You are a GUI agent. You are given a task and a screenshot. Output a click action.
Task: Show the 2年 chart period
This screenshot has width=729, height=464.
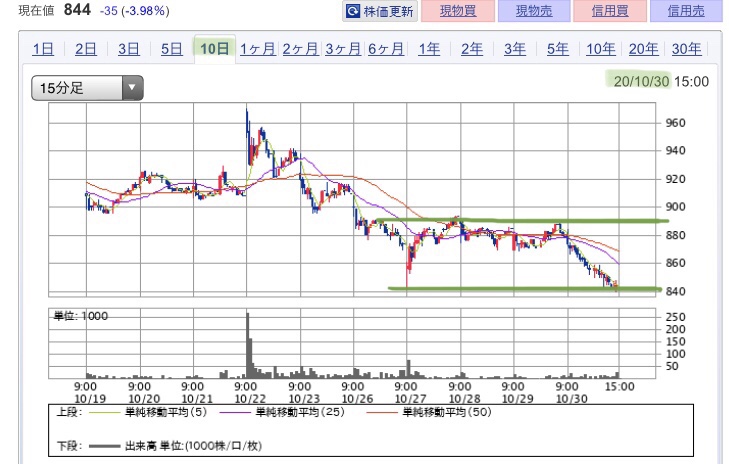tap(471, 49)
